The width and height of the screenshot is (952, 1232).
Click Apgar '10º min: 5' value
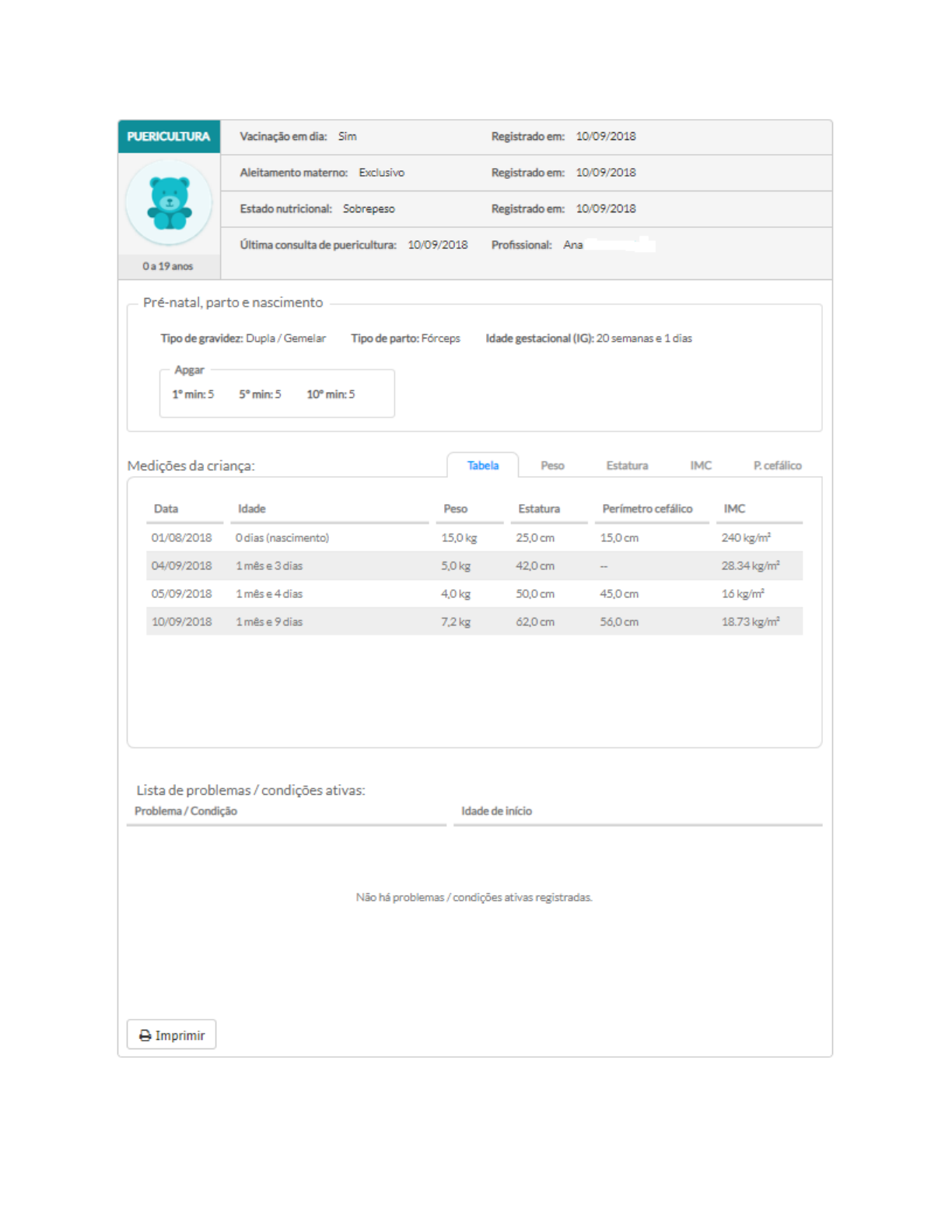[x=331, y=394]
